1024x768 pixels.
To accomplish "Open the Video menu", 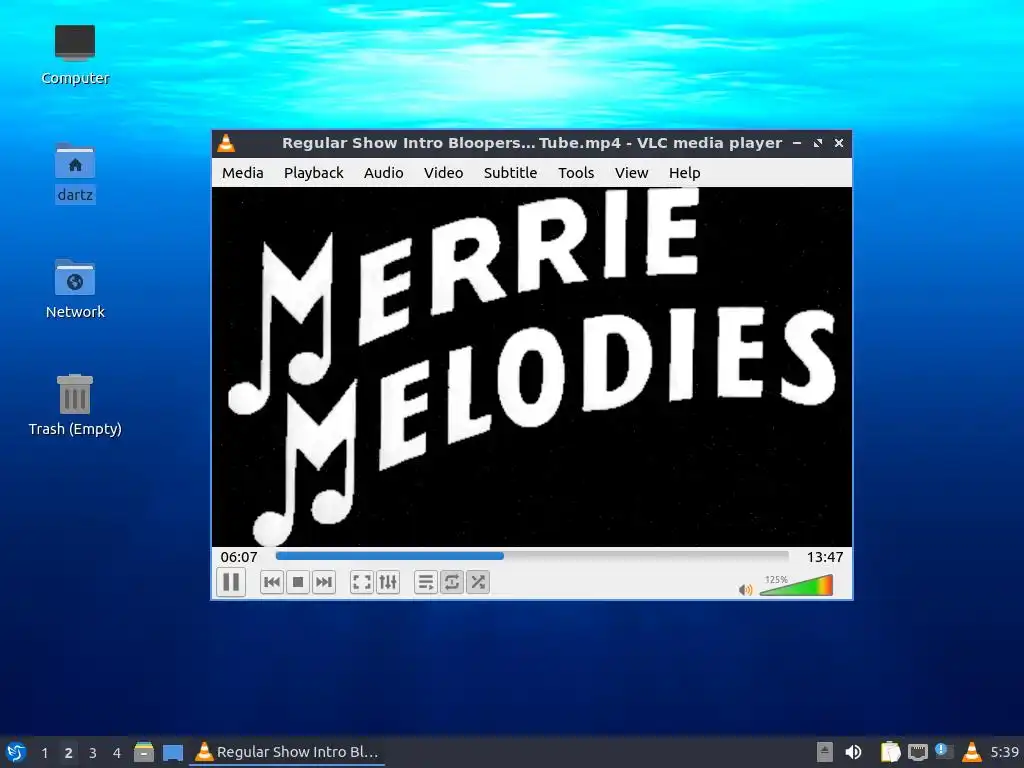I will [443, 173].
